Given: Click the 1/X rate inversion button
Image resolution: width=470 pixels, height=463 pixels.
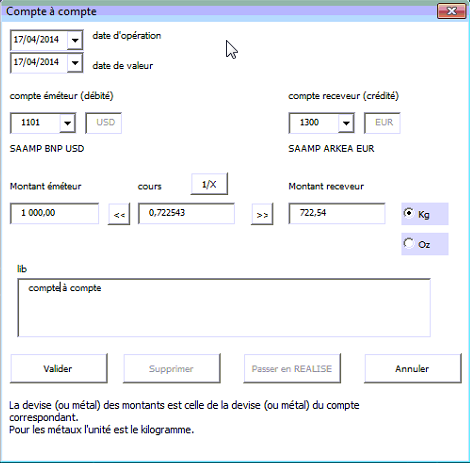Looking at the screenshot, I should tap(209, 184).
